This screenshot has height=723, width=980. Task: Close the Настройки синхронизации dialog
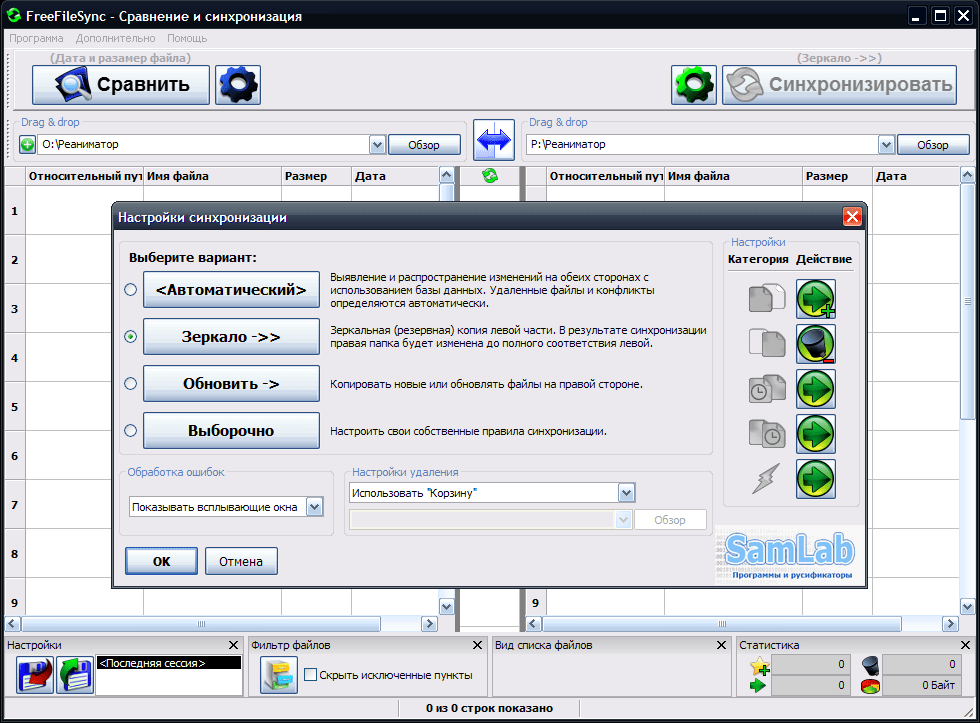852,217
